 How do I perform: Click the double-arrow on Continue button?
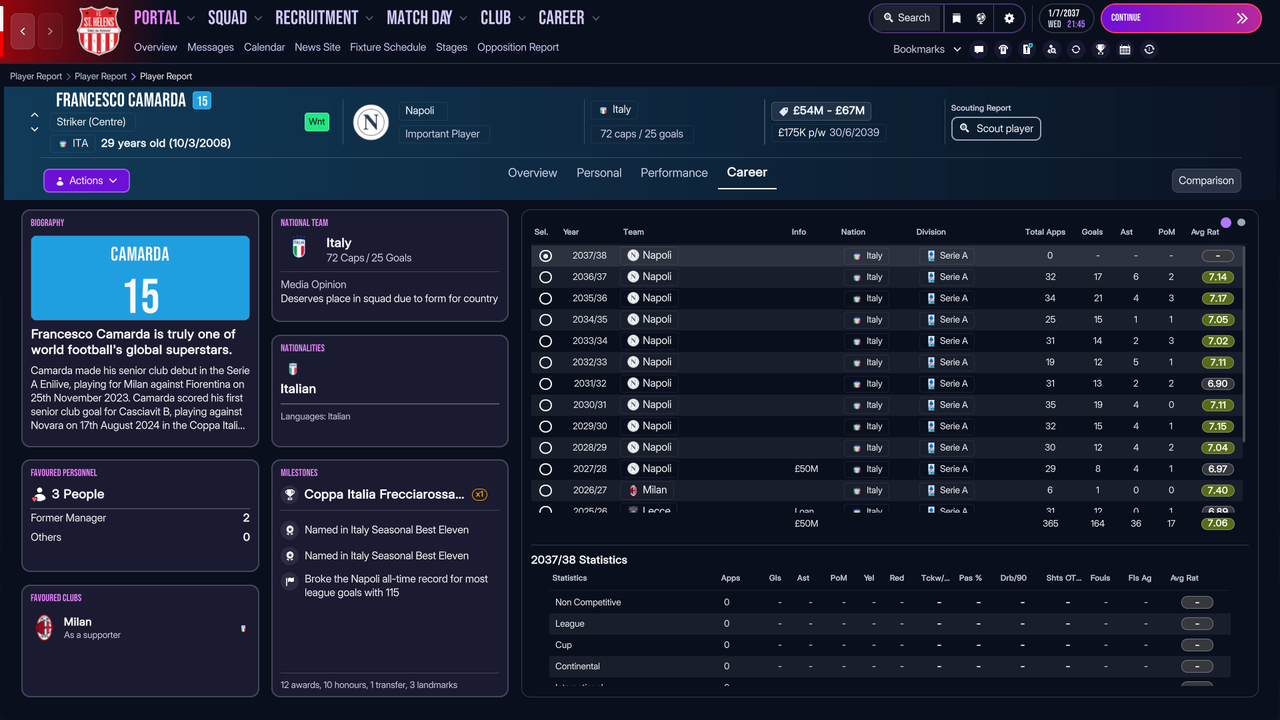[x=1242, y=18]
